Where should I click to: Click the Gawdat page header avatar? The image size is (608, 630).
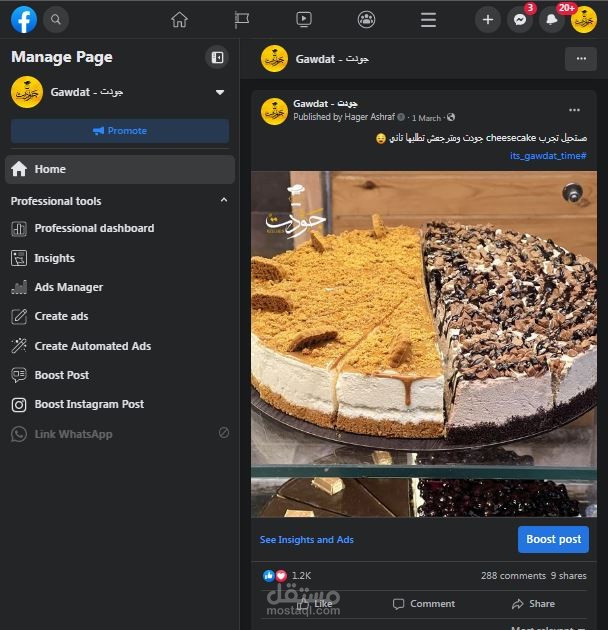pos(274,59)
